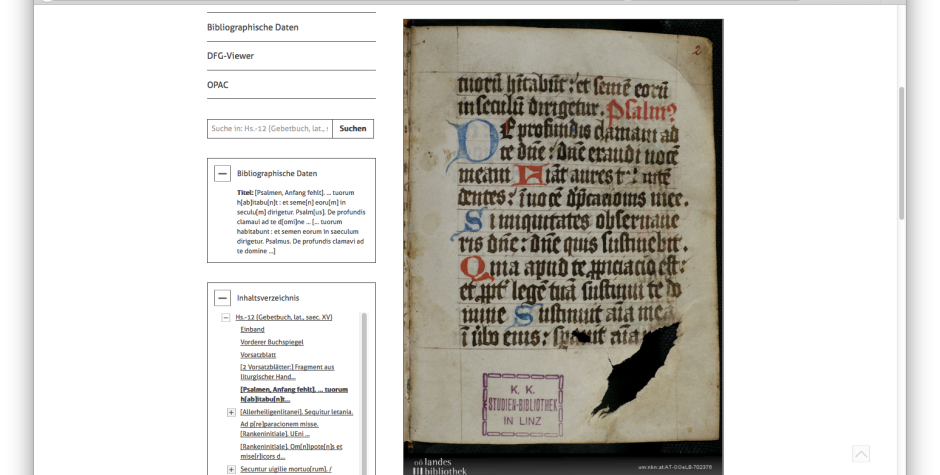
Task: Click the scroll-to-top arrow icon
Action: 861,454
